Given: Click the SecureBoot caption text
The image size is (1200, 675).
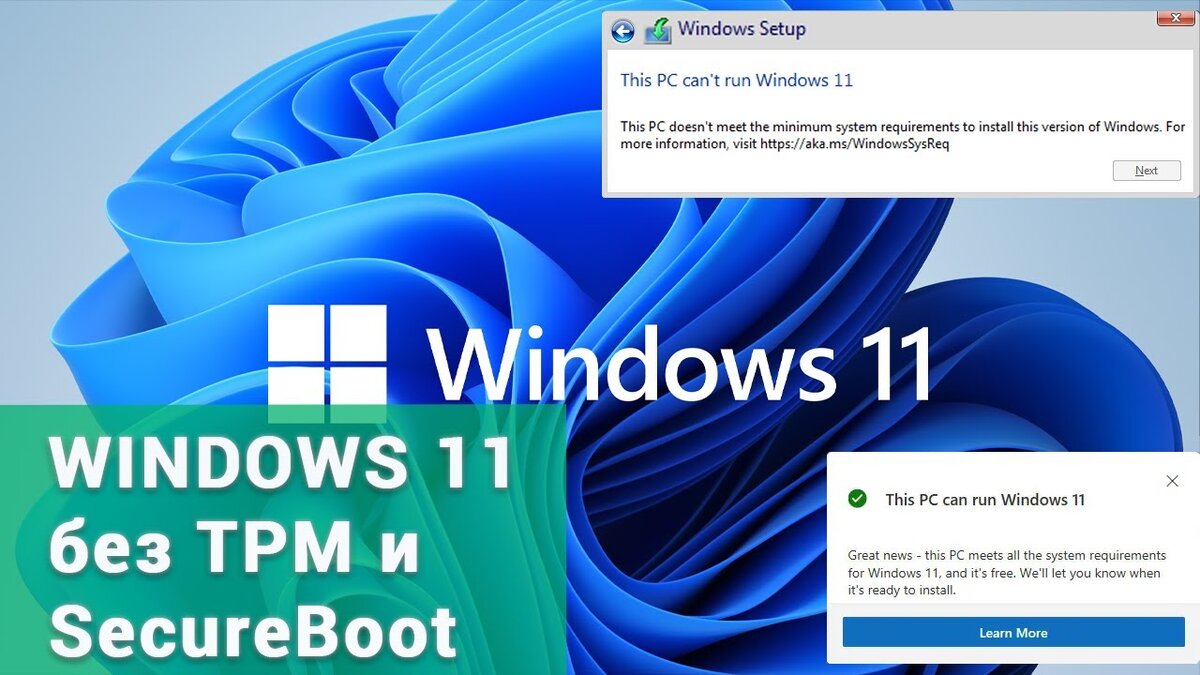Looking at the screenshot, I should pyautogui.click(x=254, y=631).
